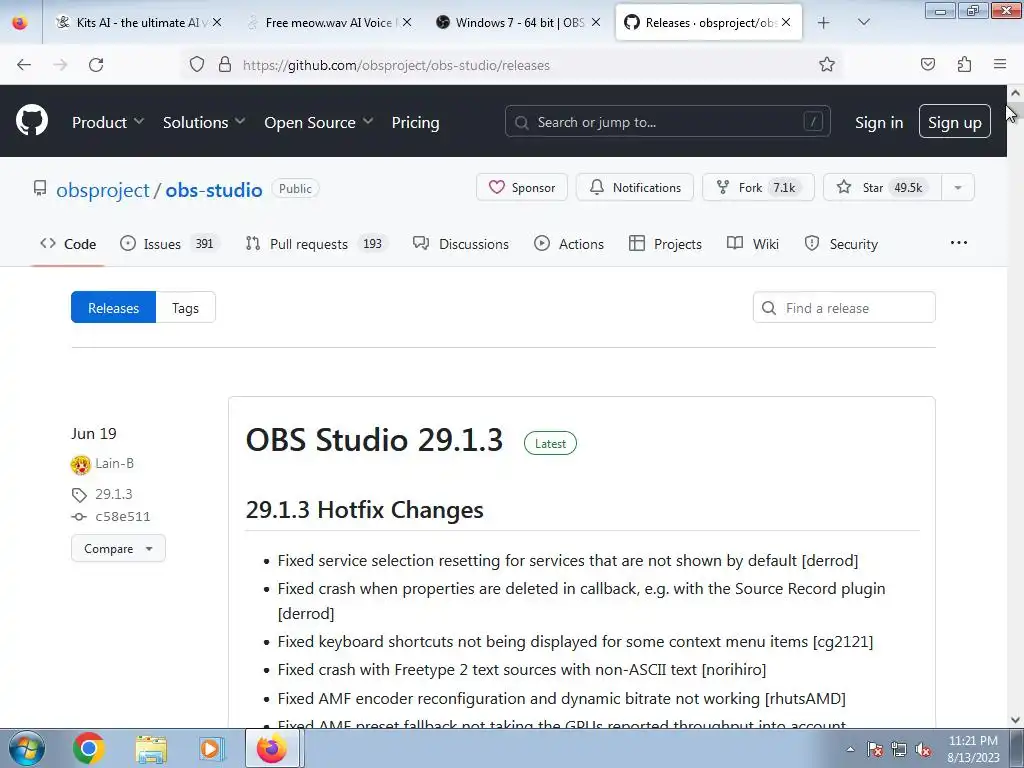Open the Code tab
Image resolution: width=1024 pixels, height=768 pixels.
68,244
